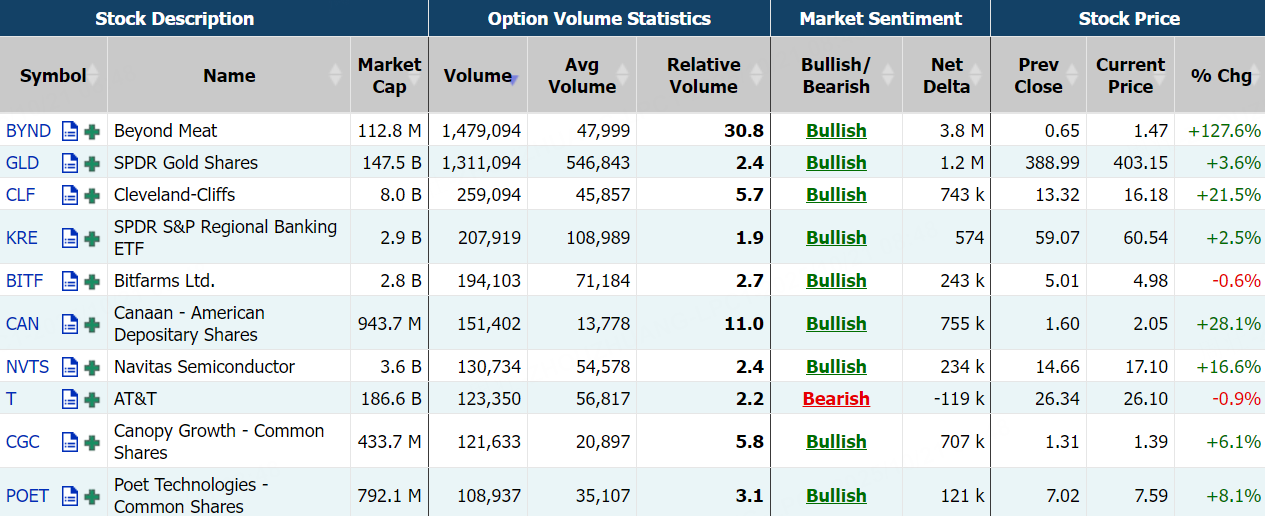Click the green plus beside KRE
1265x516 pixels.
92,238
